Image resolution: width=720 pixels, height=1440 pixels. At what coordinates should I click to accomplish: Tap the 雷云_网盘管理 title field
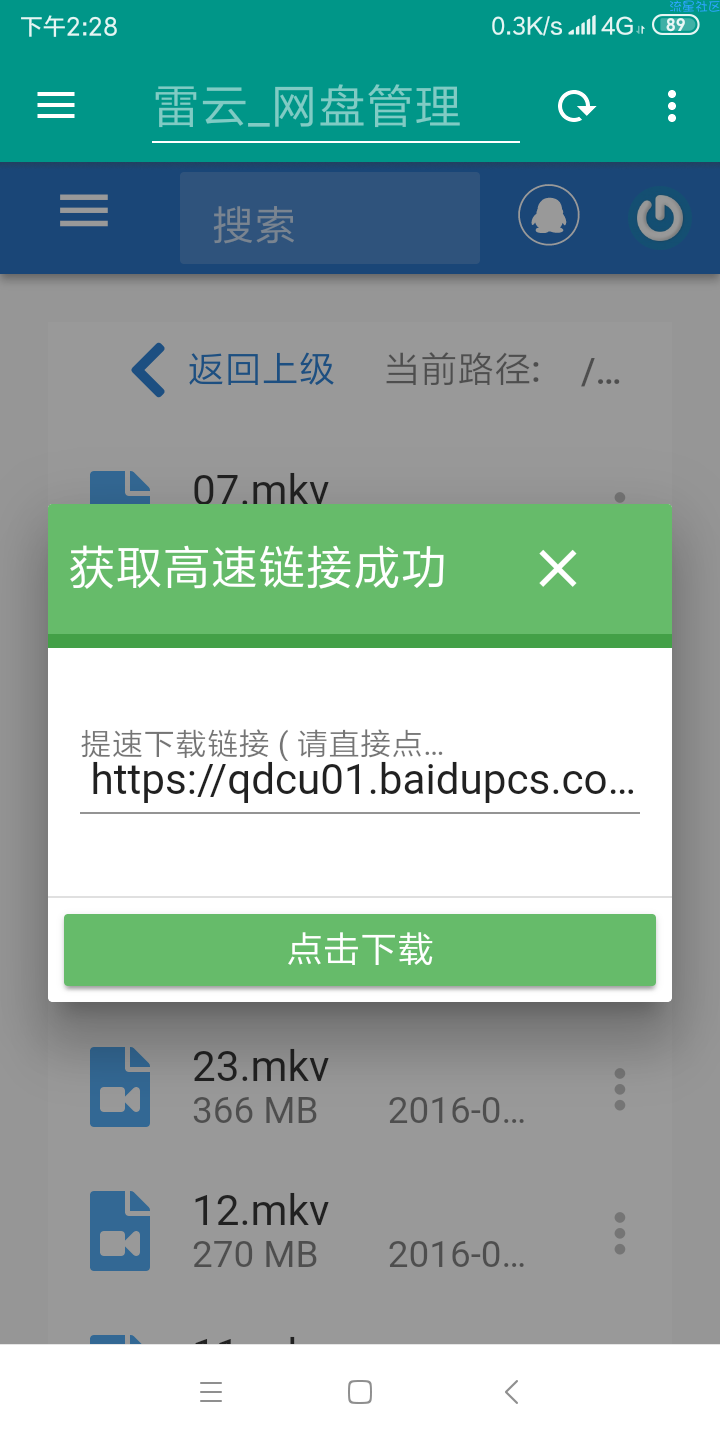pyautogui.click(x=336, y=106)
